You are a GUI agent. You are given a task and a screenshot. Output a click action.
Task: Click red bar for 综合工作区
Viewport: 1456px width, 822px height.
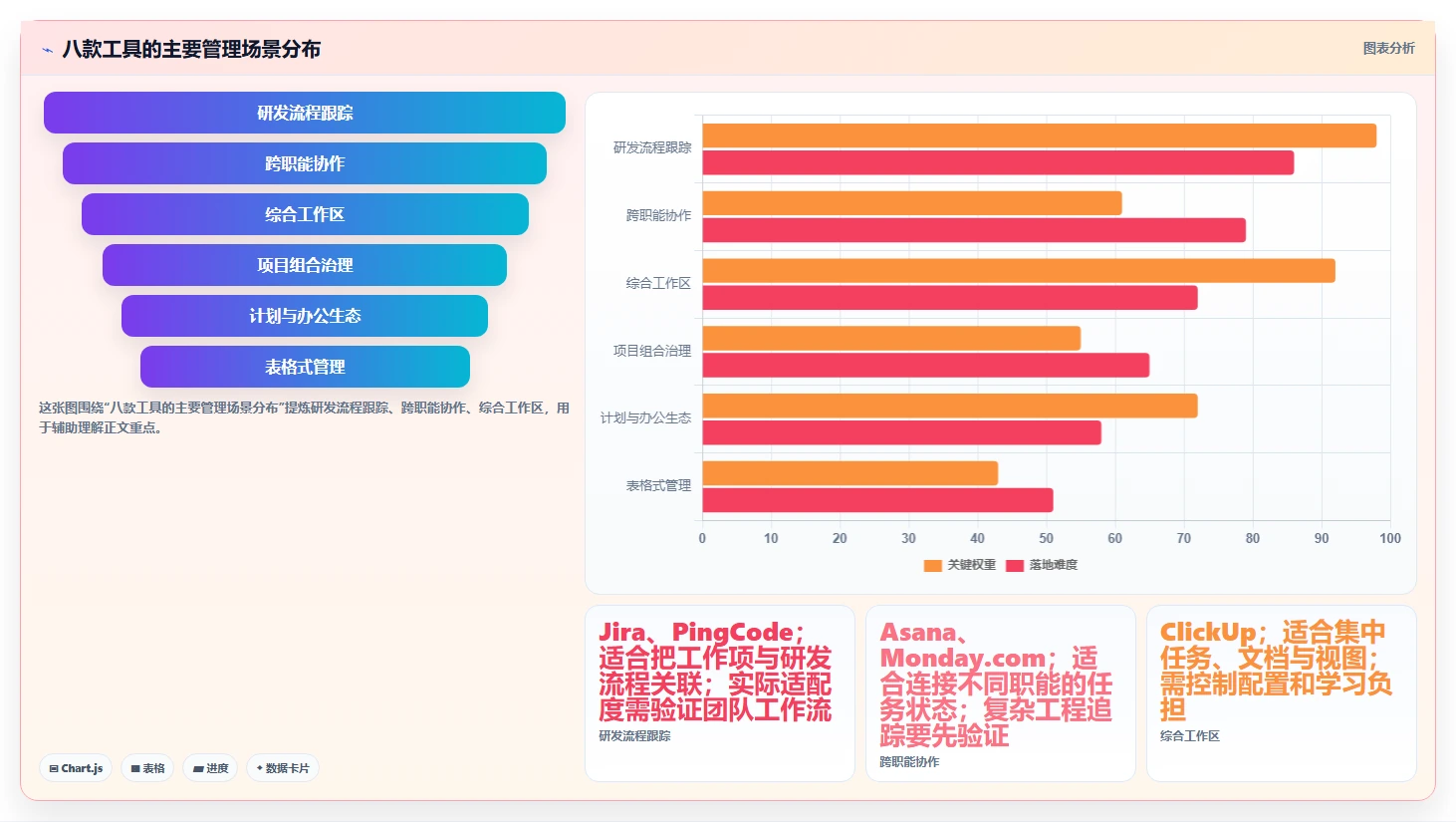tap(950, 298)
